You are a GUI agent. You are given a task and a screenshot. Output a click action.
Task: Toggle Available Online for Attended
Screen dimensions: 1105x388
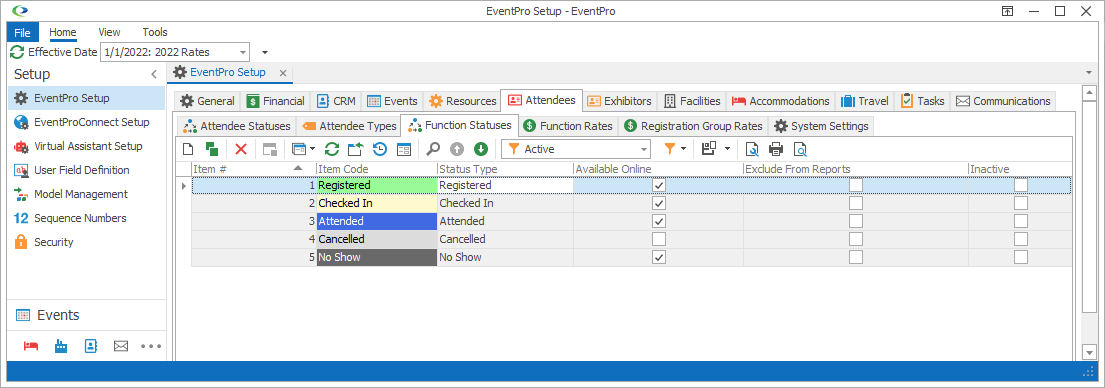[659, 221]
